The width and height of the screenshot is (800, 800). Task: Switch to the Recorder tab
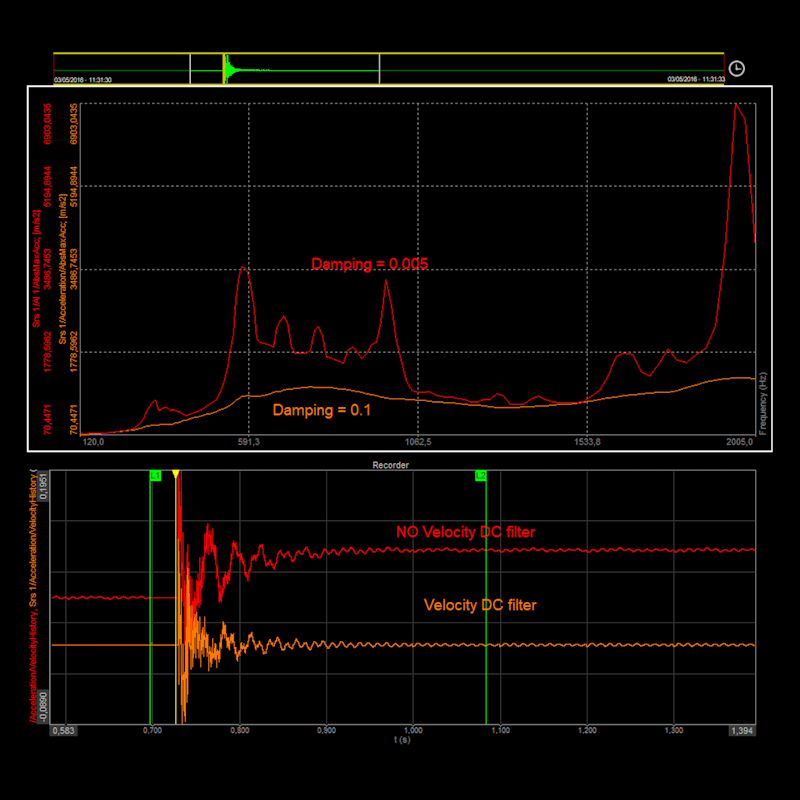393,464
